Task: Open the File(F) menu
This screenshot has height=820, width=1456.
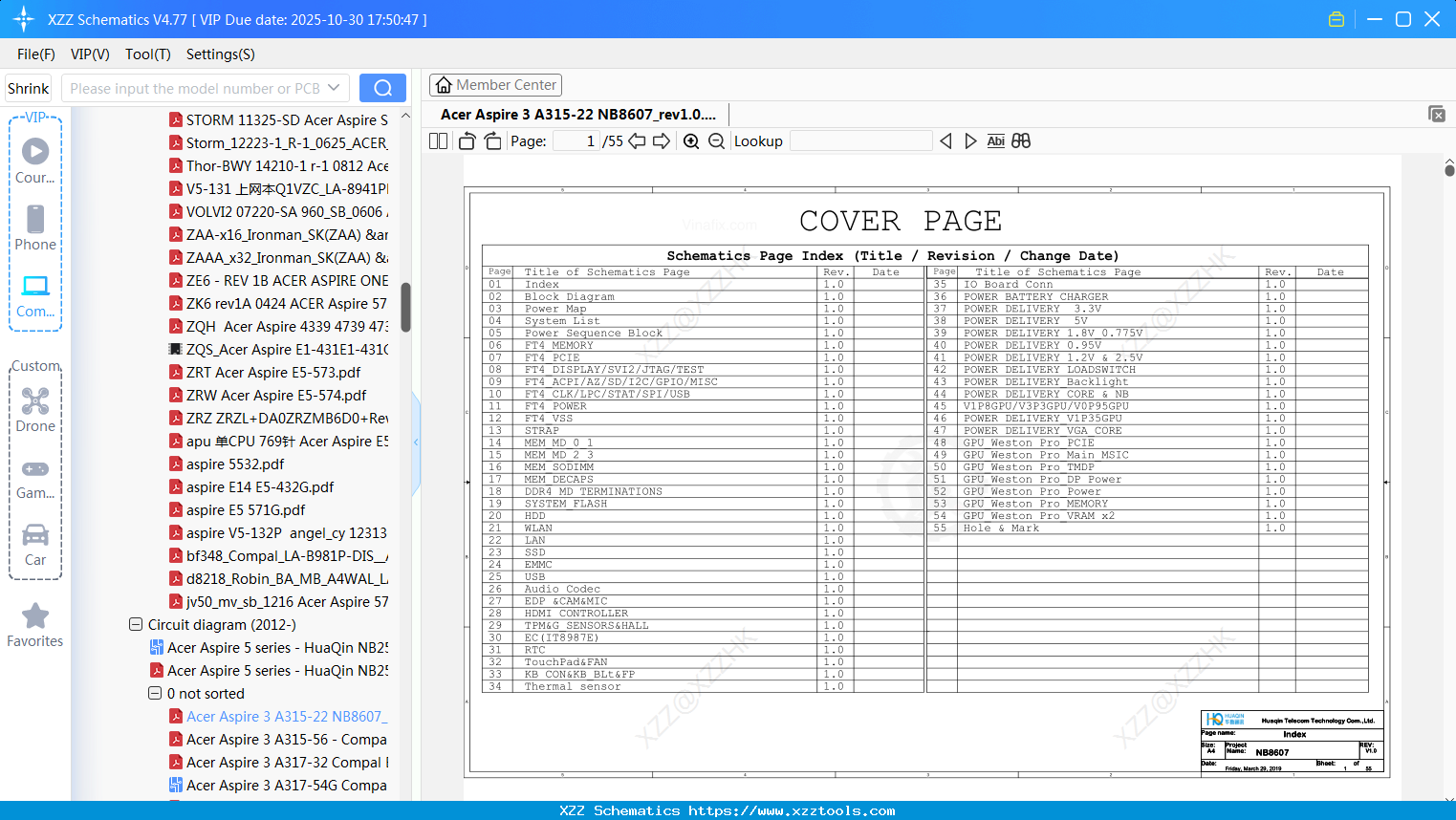Action: coord(36,54)
